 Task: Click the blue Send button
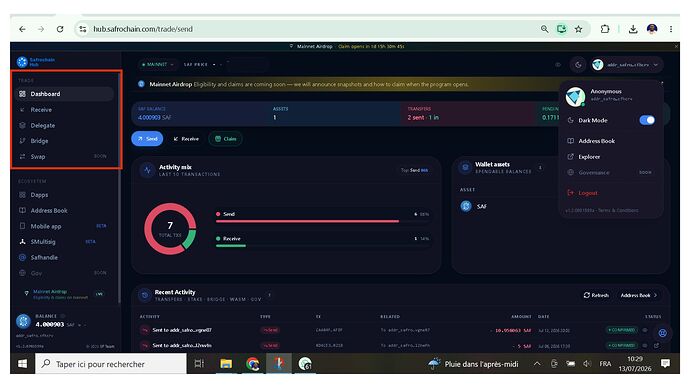click(x=147, y=139)
